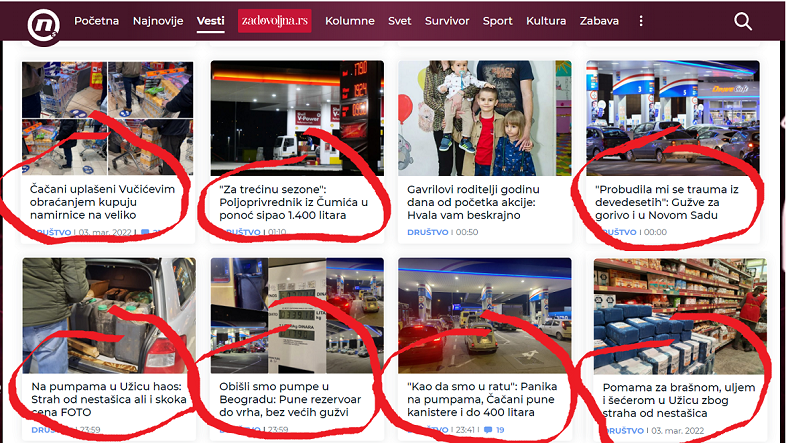Screen dimensions: 786x443
Task: Click the flour shelves store thumbnail
Action: point(680,316)
